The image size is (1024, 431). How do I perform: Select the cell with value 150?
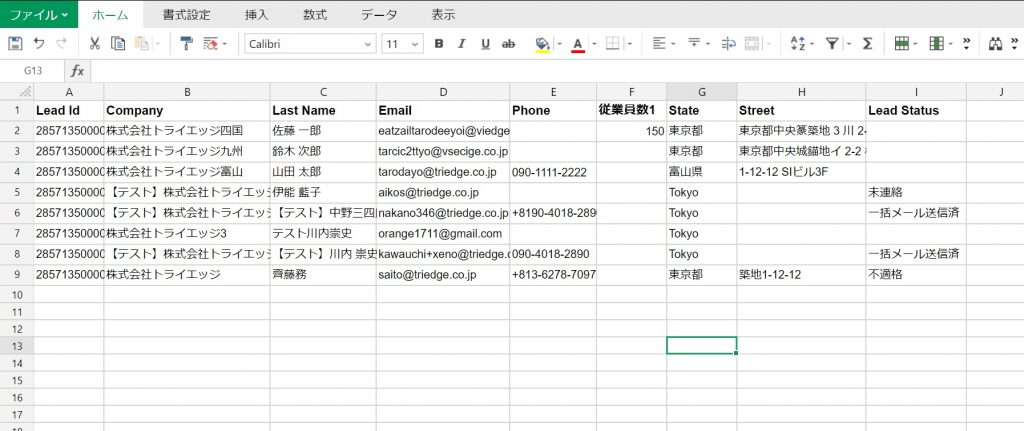pyautogui.click(x=631, y=131)
